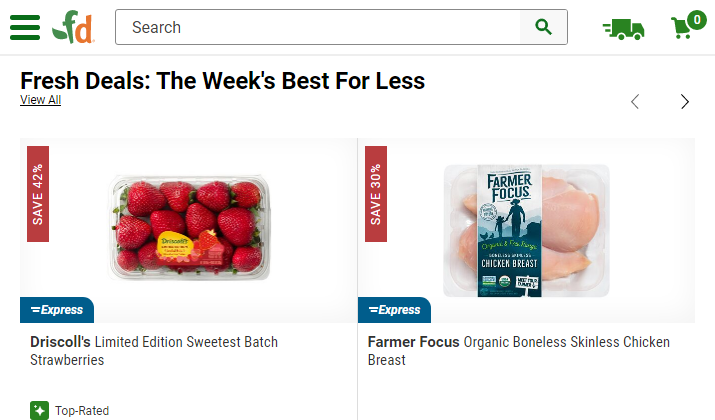This screenshot has height=420, width=715.
Task: Click the Top-Rated badge icon
Action: click(x=39, y=410)
